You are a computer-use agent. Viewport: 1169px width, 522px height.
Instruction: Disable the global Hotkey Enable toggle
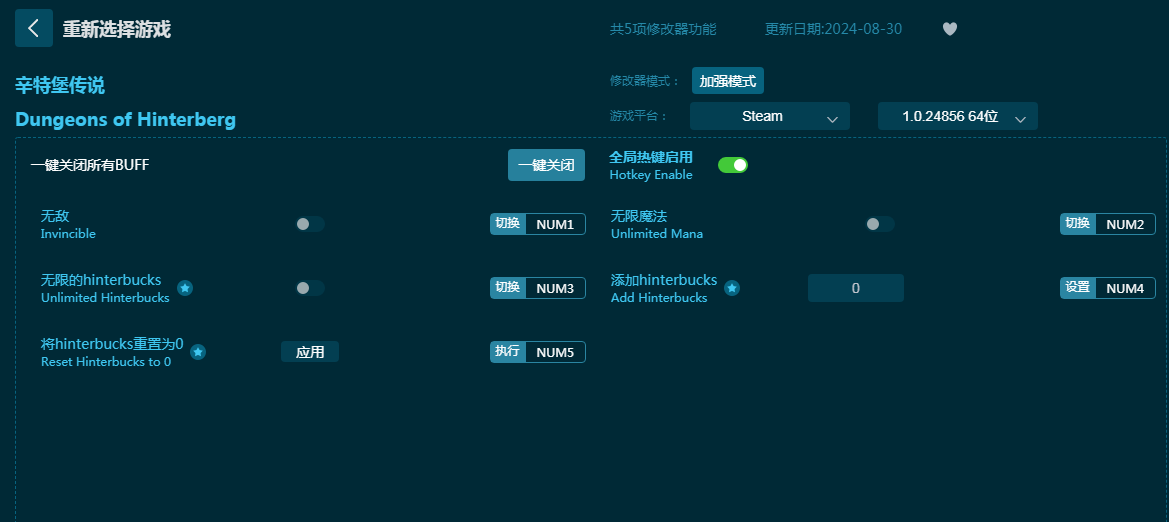pos(733,165)
